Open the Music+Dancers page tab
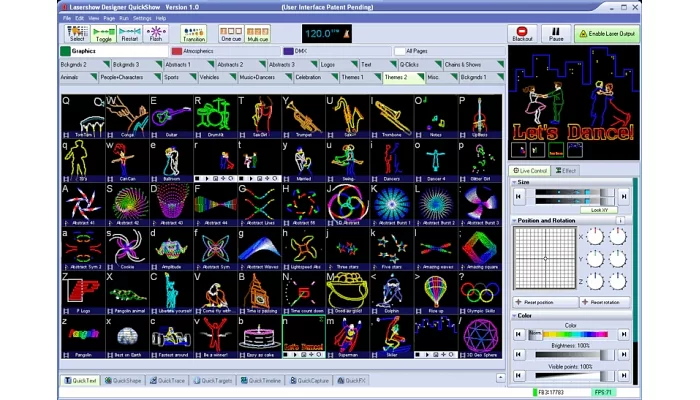The image size is (700, 400). point(266,77)
